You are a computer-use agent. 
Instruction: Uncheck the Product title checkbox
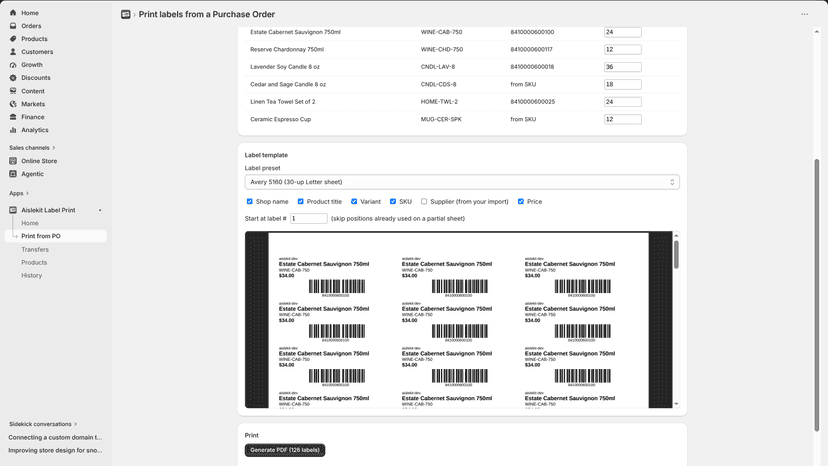tap(300, 201)
